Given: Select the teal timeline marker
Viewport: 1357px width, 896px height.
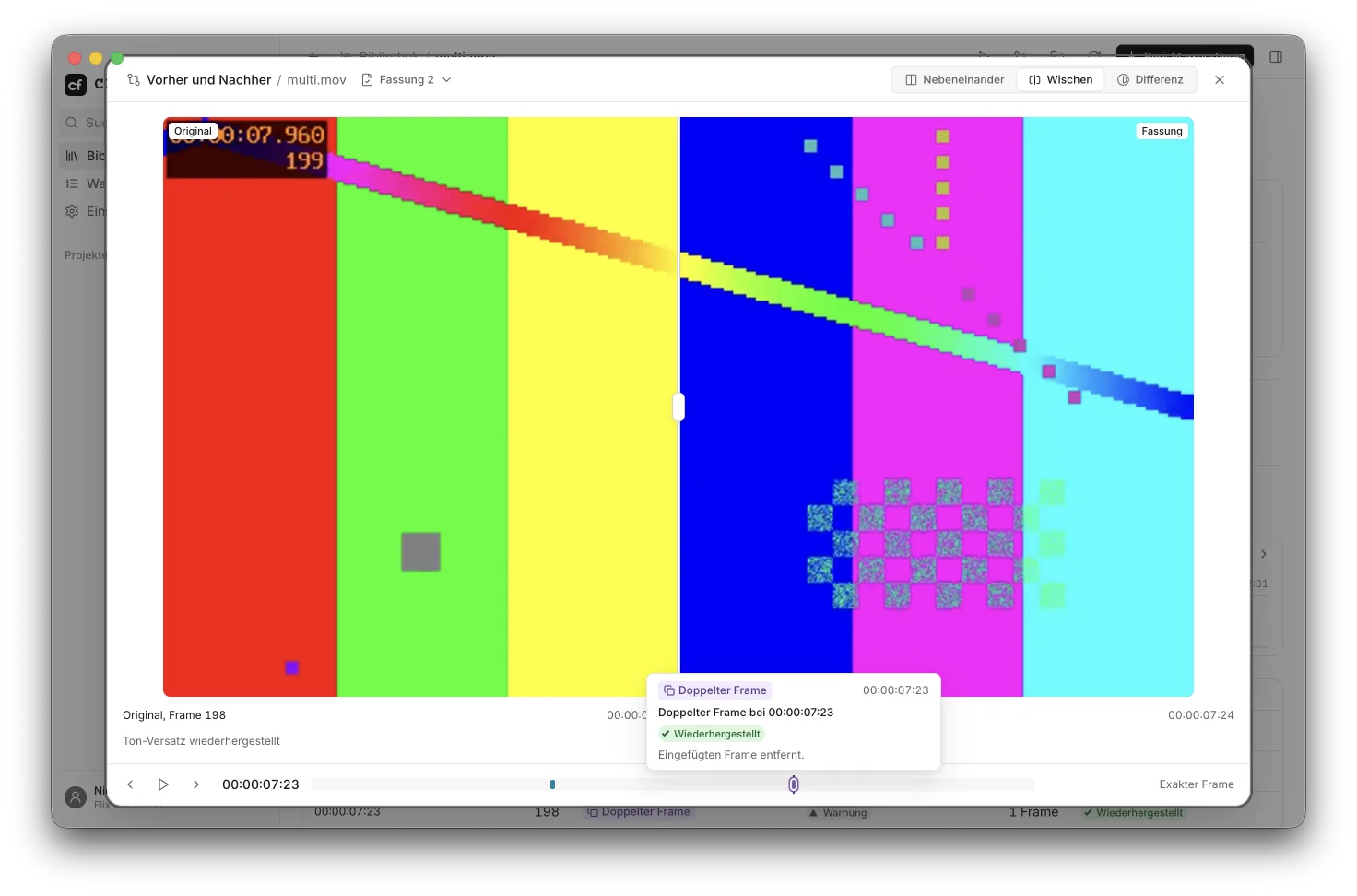Looking at the screenshot, I should coord(552,784).
